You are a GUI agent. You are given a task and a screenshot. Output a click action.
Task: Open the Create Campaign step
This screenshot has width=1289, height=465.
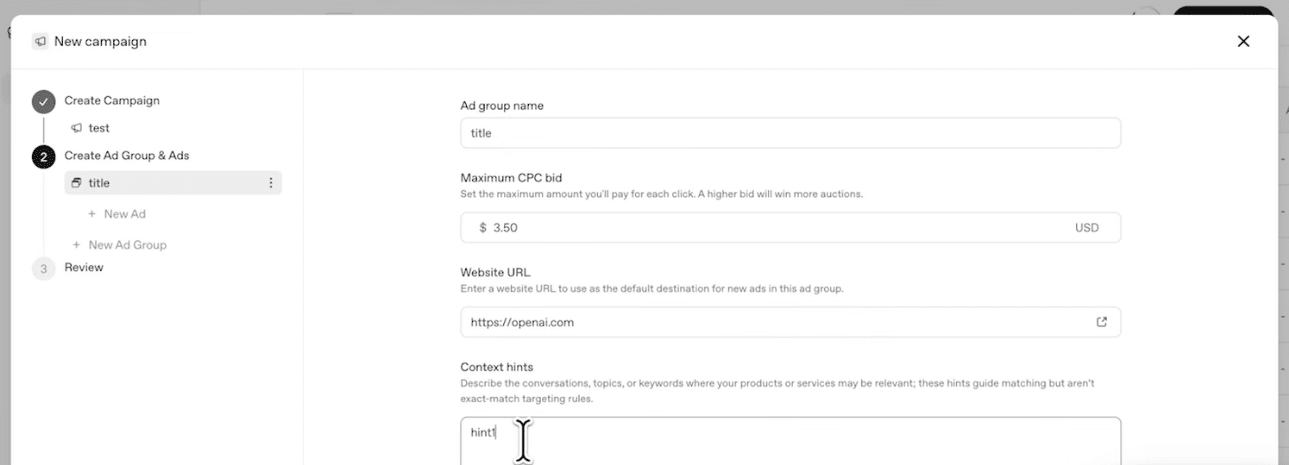(x=112, y=101)
